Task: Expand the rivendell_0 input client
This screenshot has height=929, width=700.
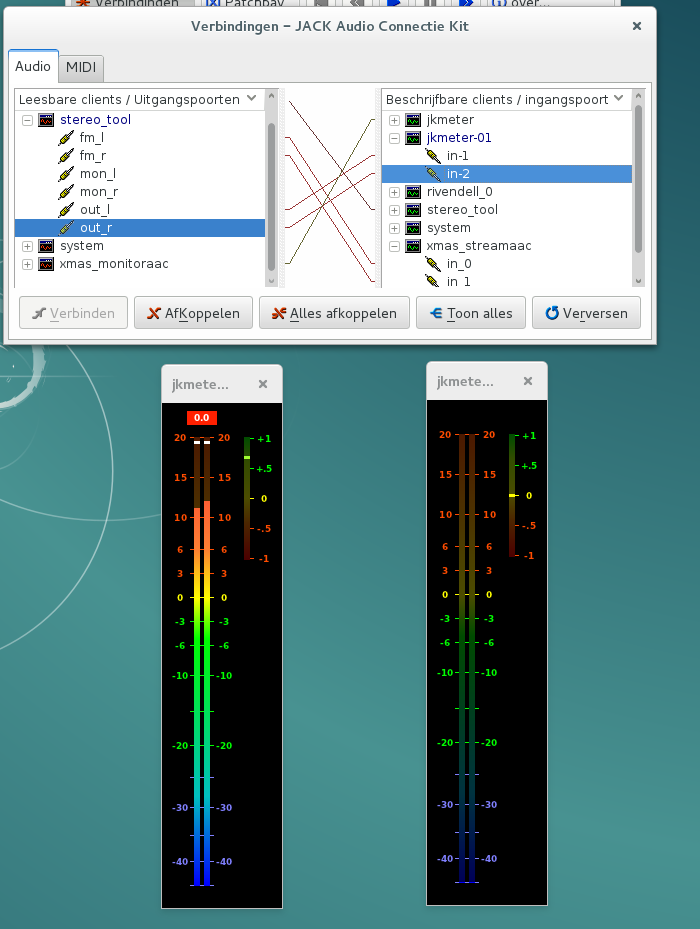Action: point(394,192)
